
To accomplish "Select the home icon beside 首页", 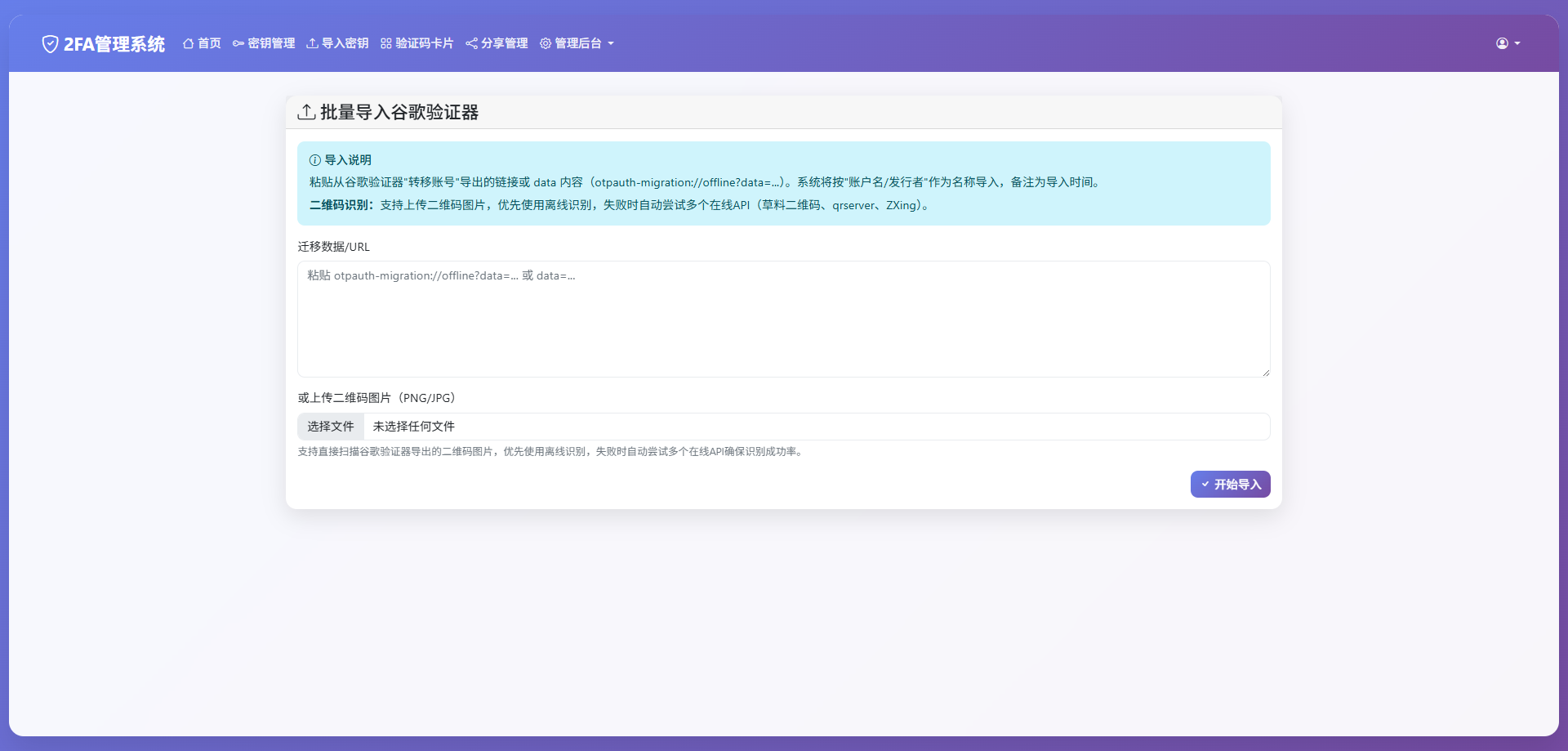I will pos(187,43).
